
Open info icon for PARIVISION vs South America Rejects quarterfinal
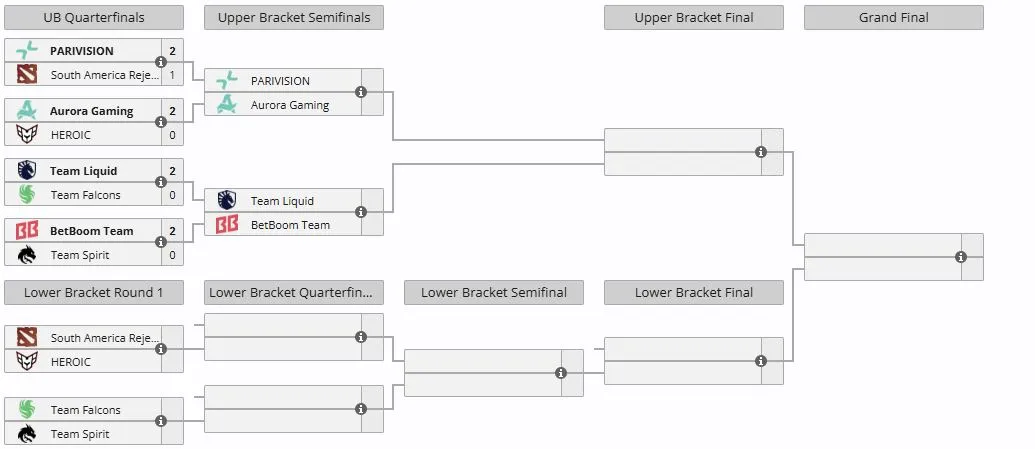click(x=160, y=62)
